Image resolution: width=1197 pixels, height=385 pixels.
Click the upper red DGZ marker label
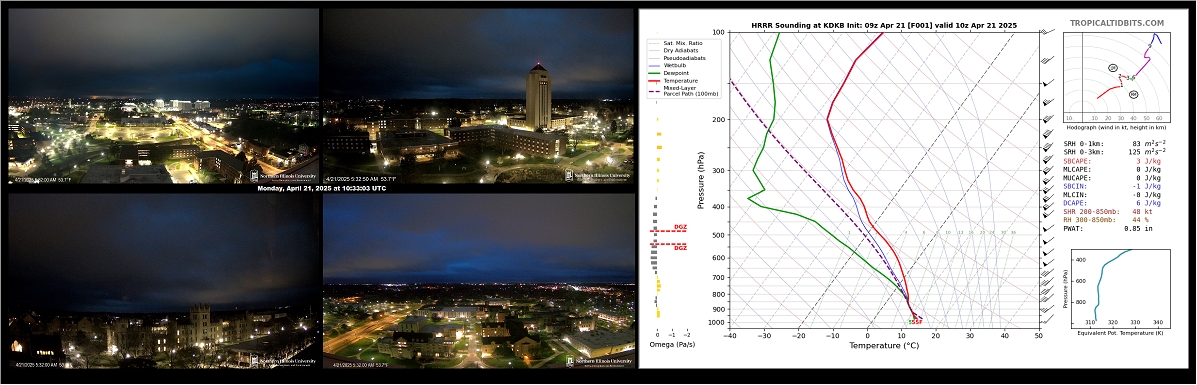[681, 228]
